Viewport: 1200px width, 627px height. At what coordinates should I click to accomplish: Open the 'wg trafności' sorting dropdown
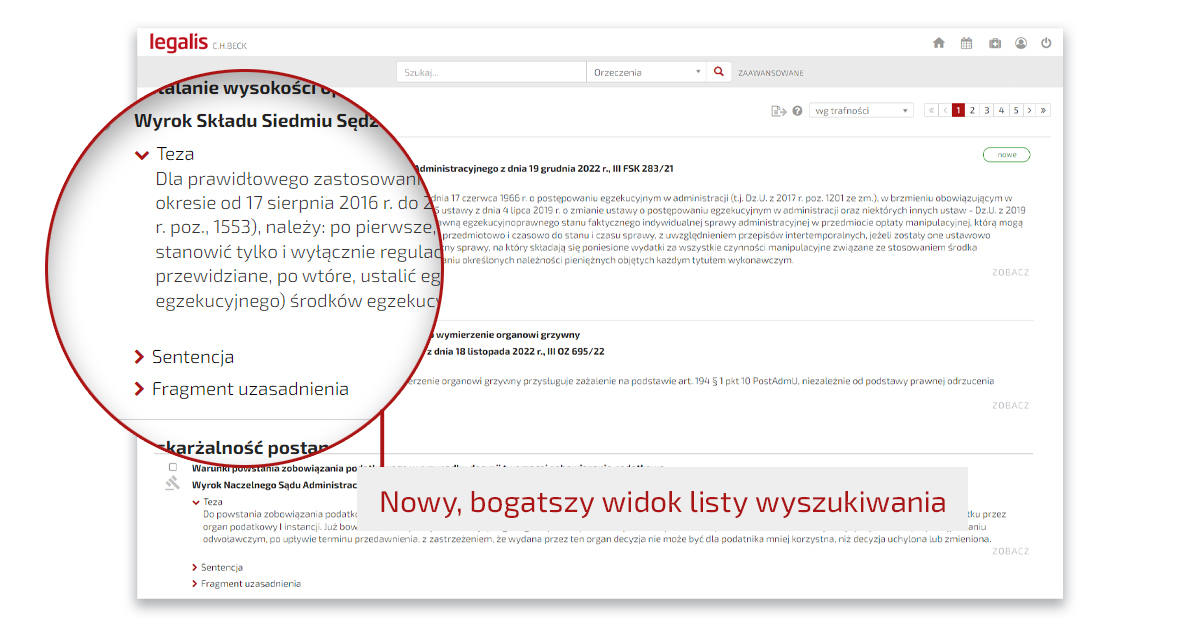click(861, 111)
